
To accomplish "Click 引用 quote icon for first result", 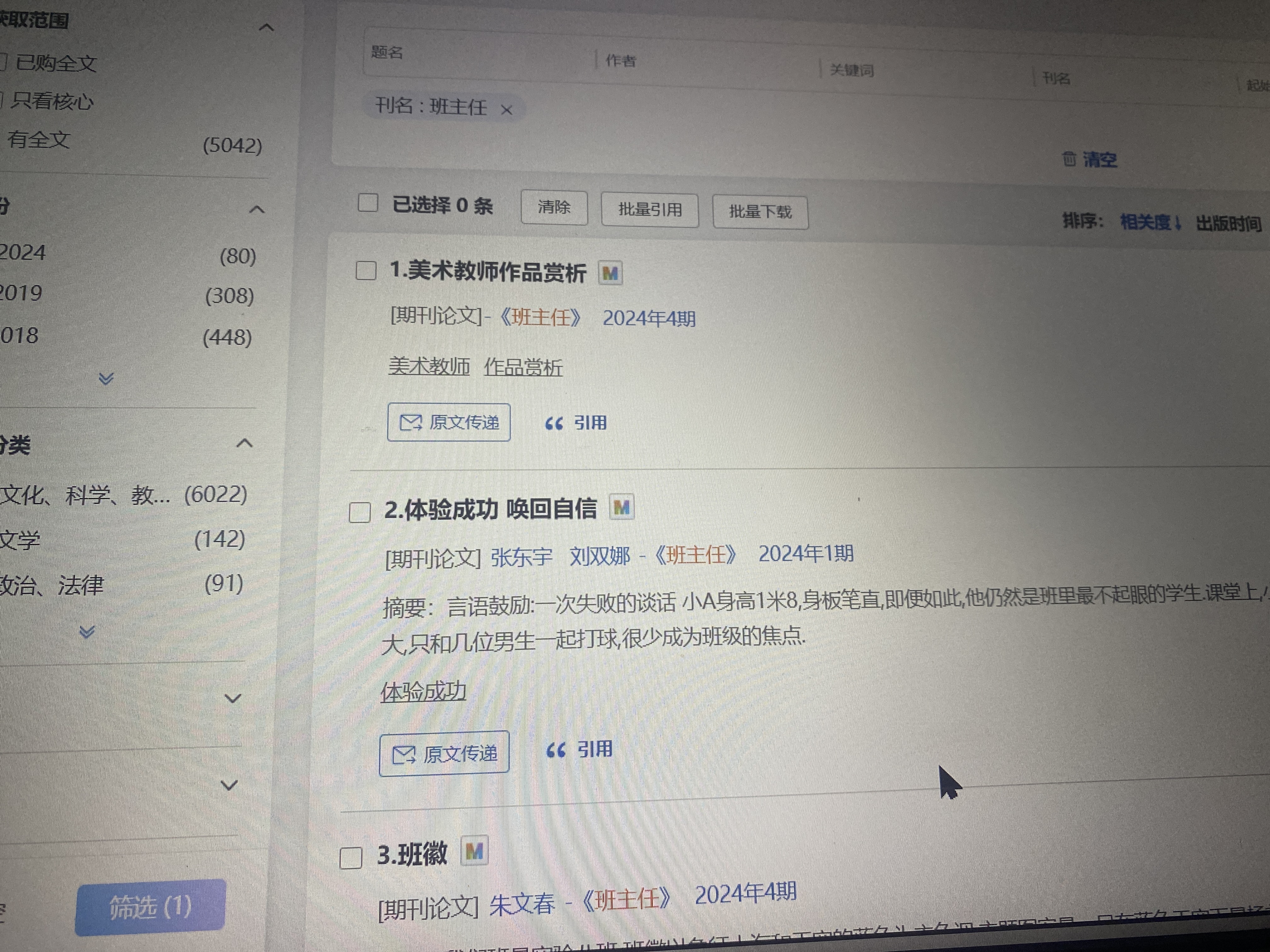I will tap(554, 423).
